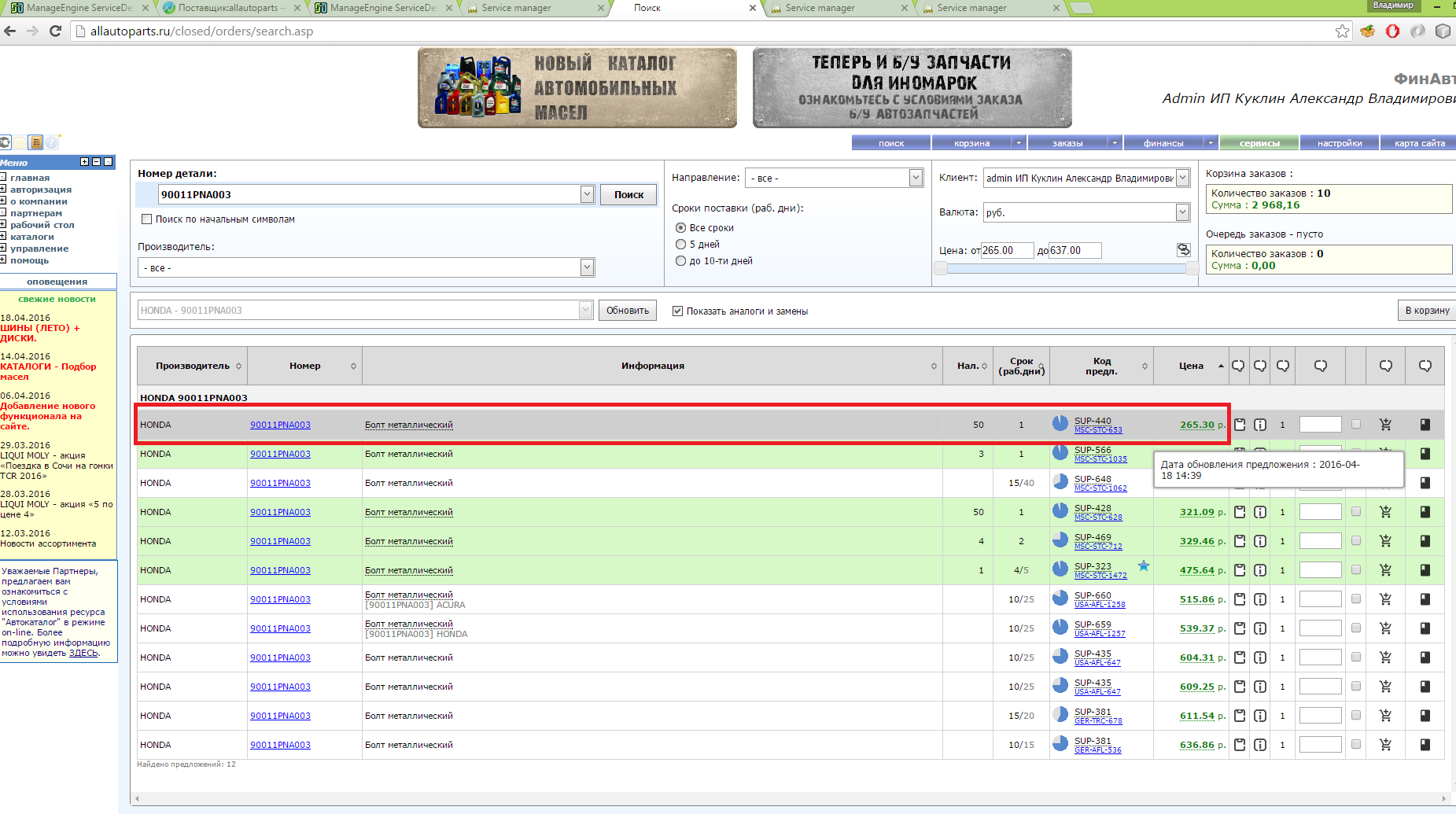Tick the checkbox in the 321.09 р. row
Viewport: 1456px width, 814px height.
tap(1355, 512)
